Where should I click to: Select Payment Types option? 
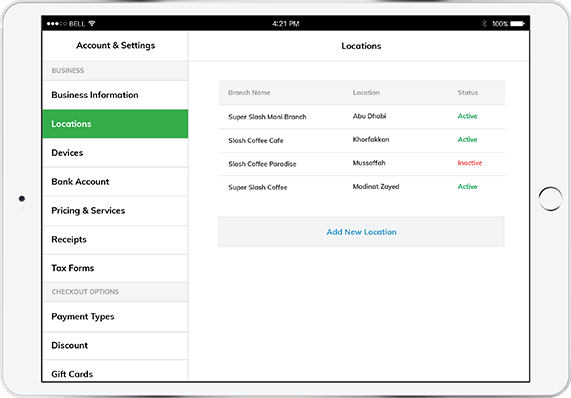(115, 316)
